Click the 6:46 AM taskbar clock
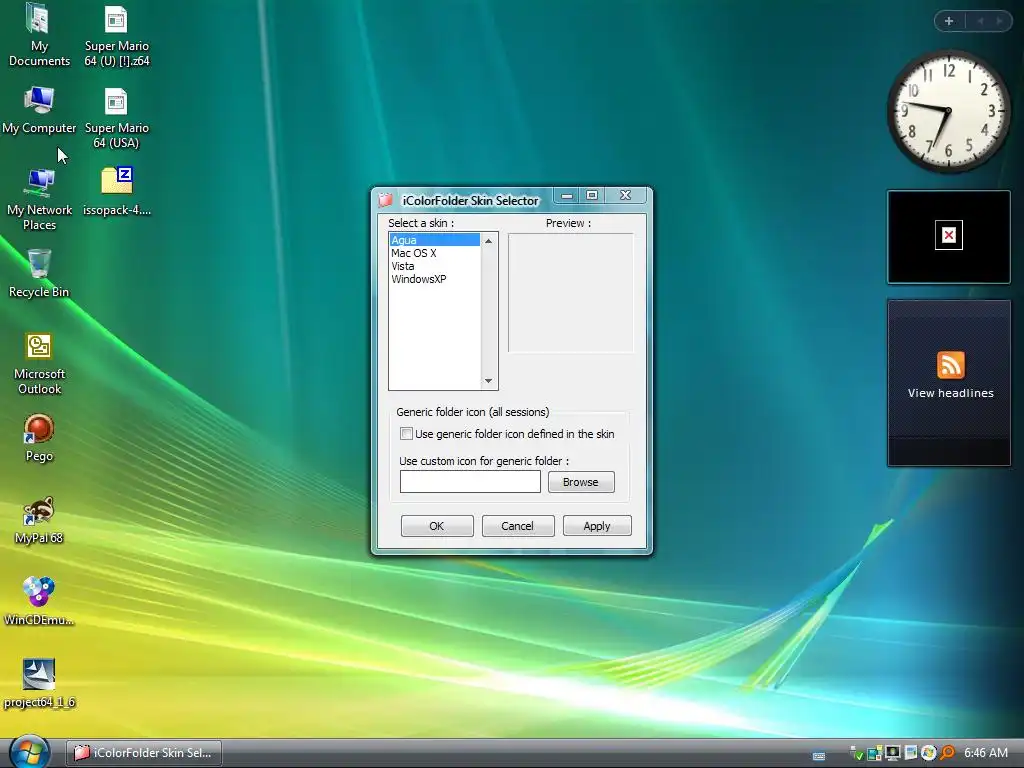Viewport: 1024px width, 768px height. 985,753
